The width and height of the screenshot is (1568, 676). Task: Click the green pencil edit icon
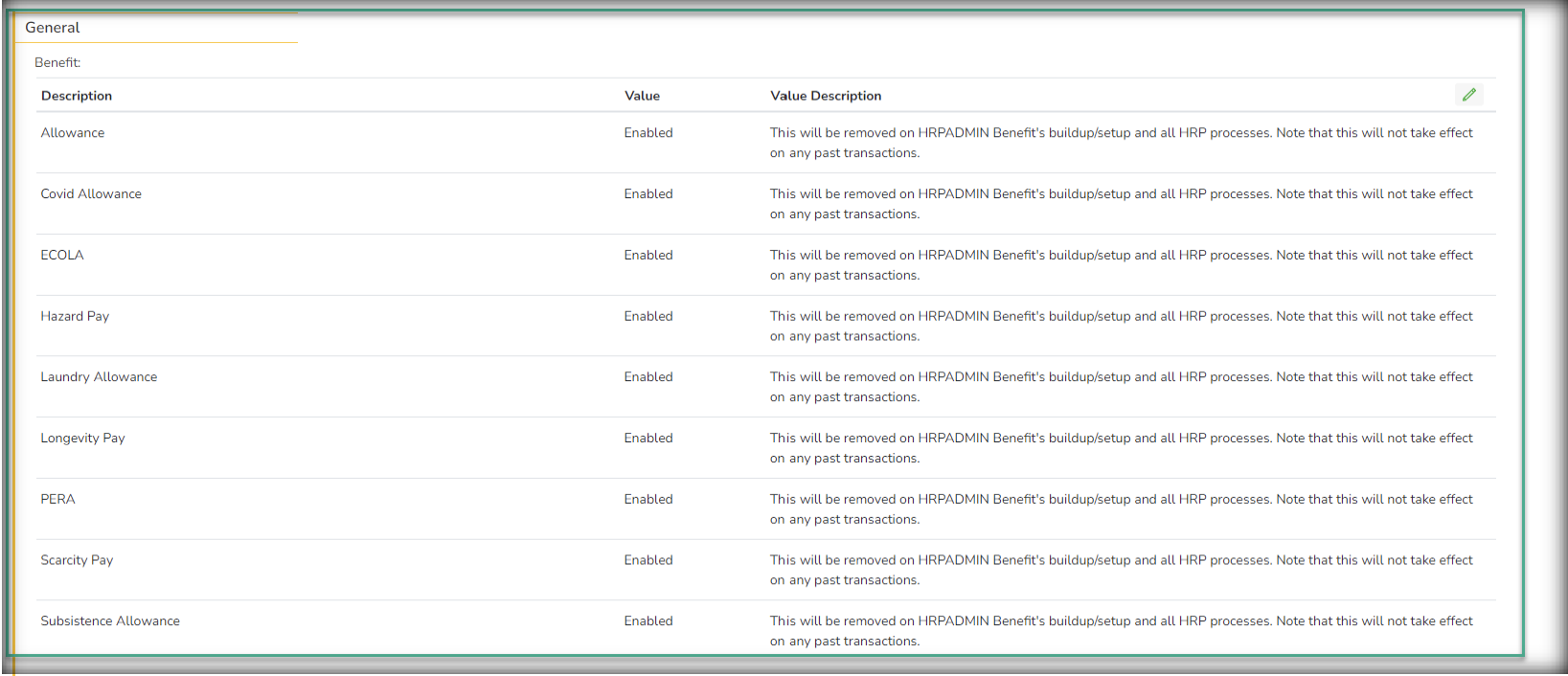coord(1468,94)
